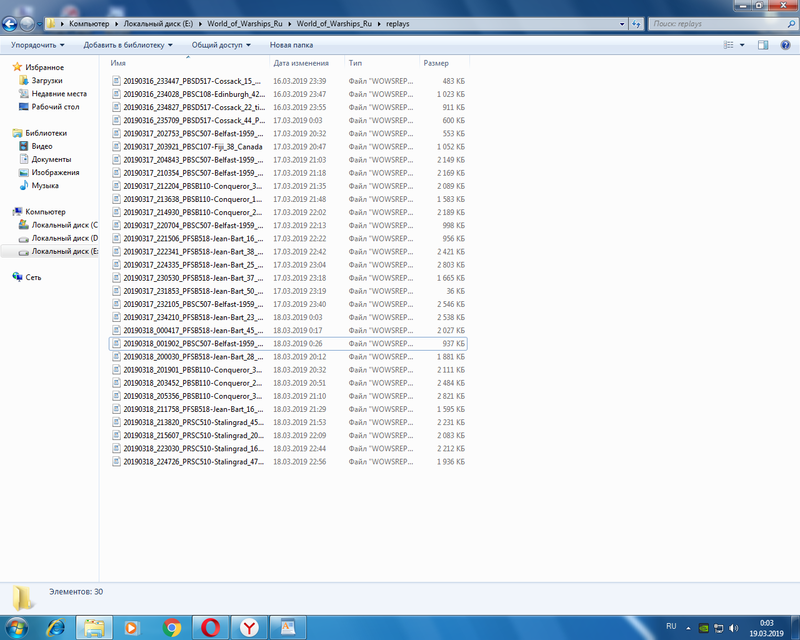The width and height of the screenshot is (800, 640).
Task: Sort by the Тип column header
Action: coord(382,63)
